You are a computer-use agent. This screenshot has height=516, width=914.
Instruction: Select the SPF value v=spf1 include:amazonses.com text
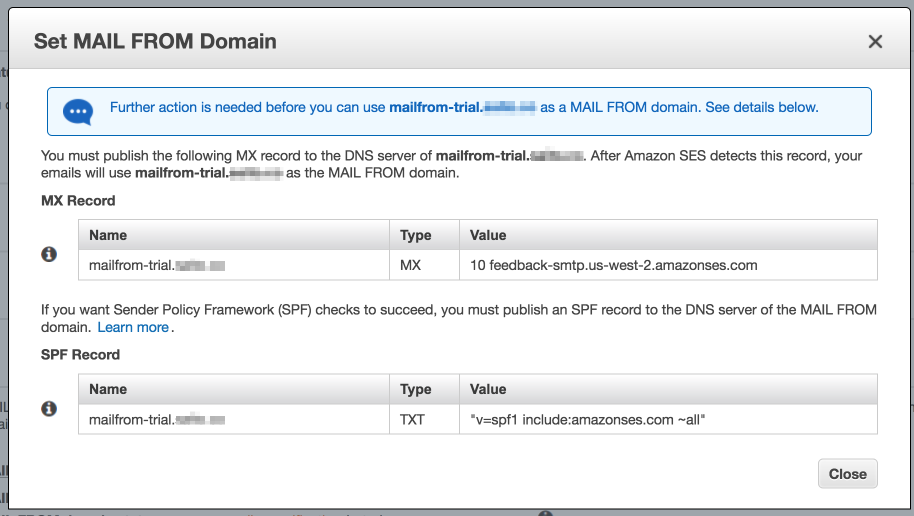[x=588, y=420]
